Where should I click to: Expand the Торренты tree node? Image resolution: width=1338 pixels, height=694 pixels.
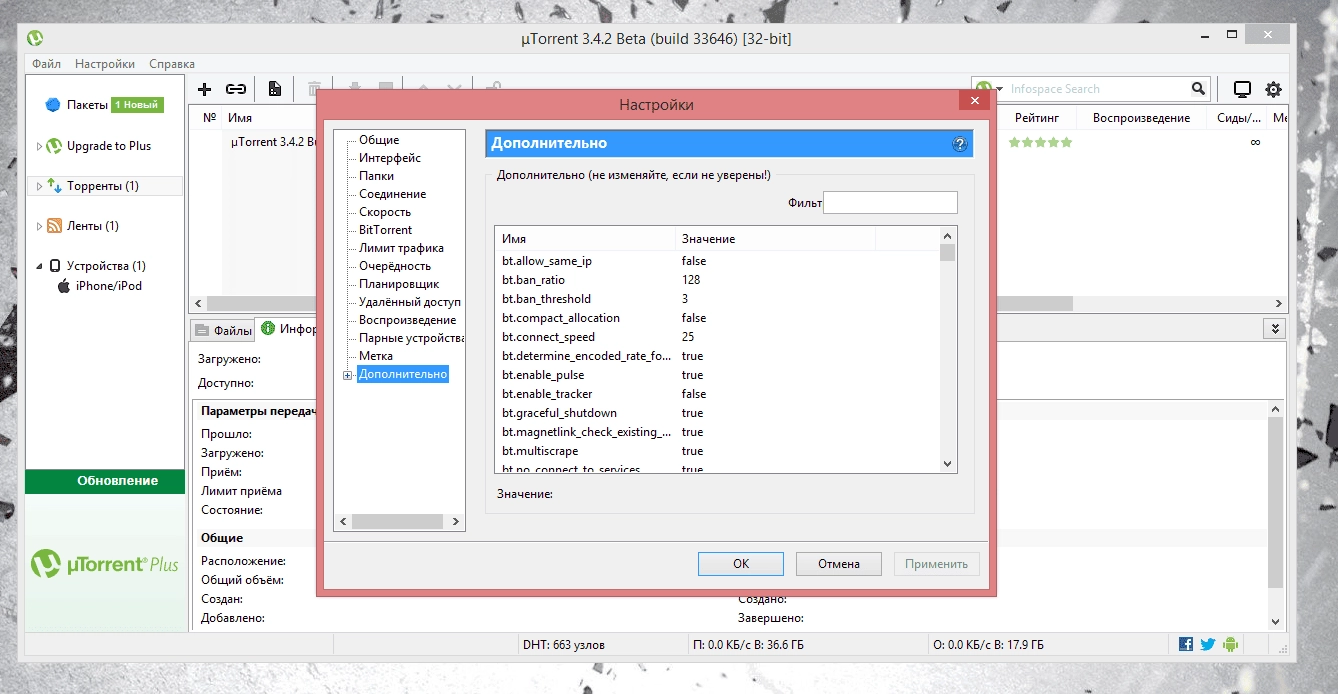click(40, 186)
